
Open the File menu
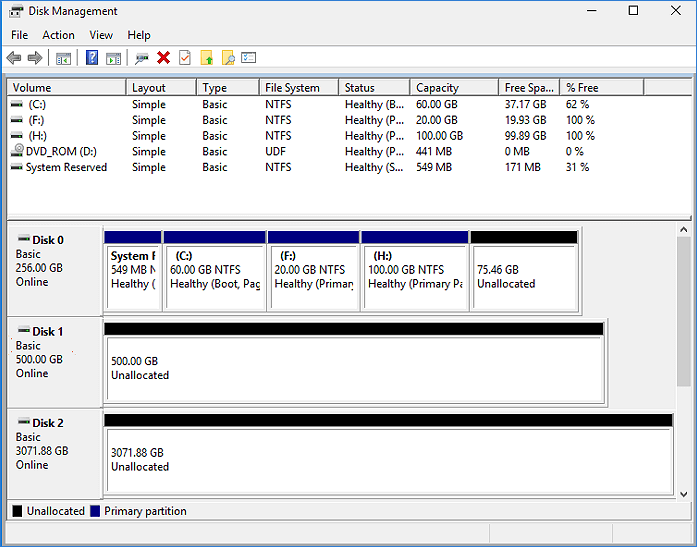click(19, 35)
